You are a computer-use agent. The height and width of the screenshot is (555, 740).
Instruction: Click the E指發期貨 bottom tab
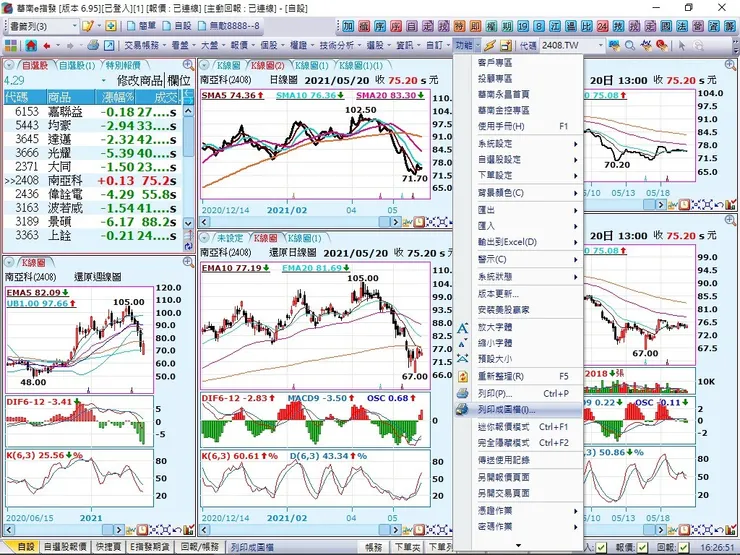(150, 547)
